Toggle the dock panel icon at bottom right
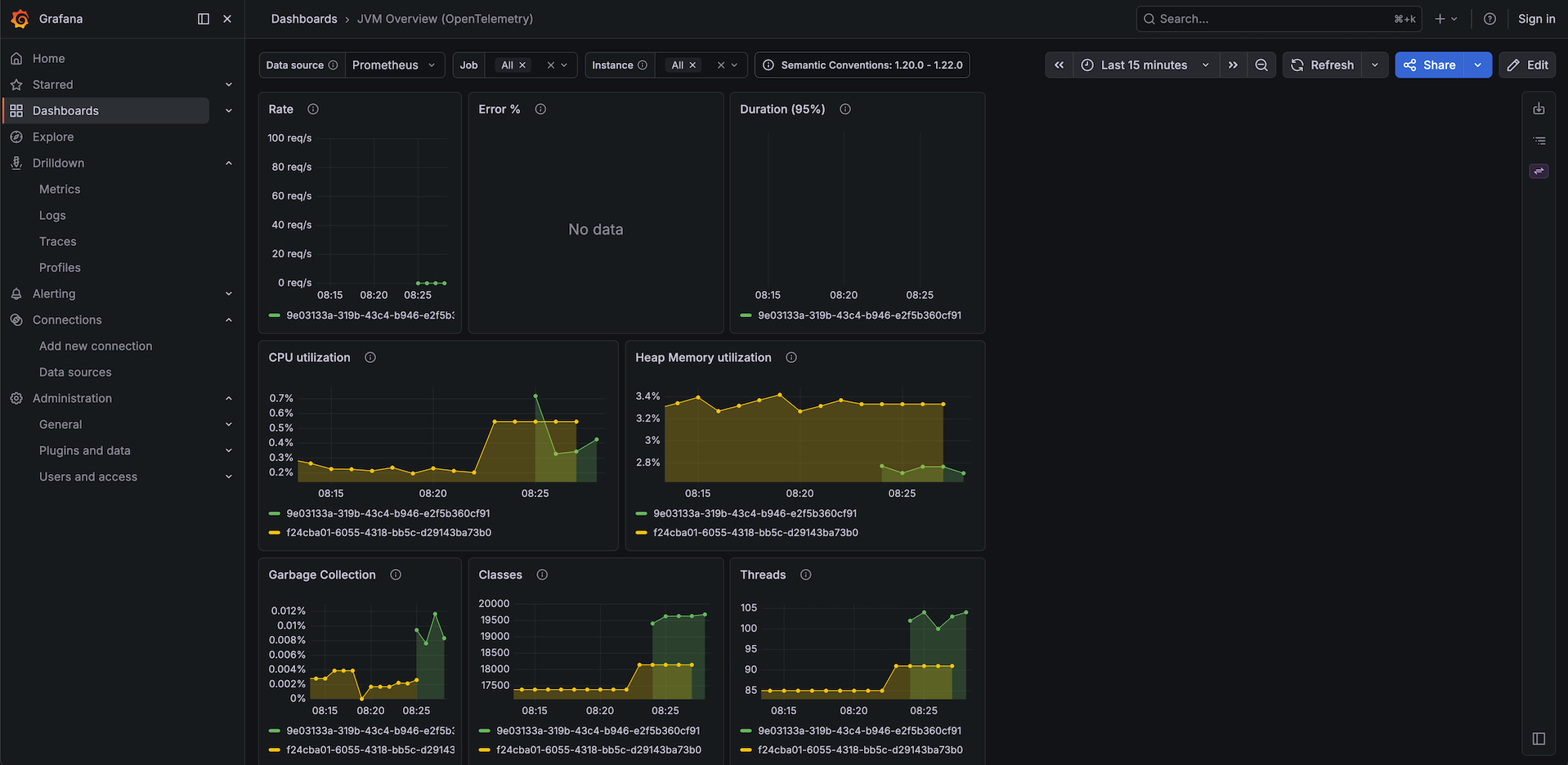The image size is (1568, 765). coord(1539,738)
